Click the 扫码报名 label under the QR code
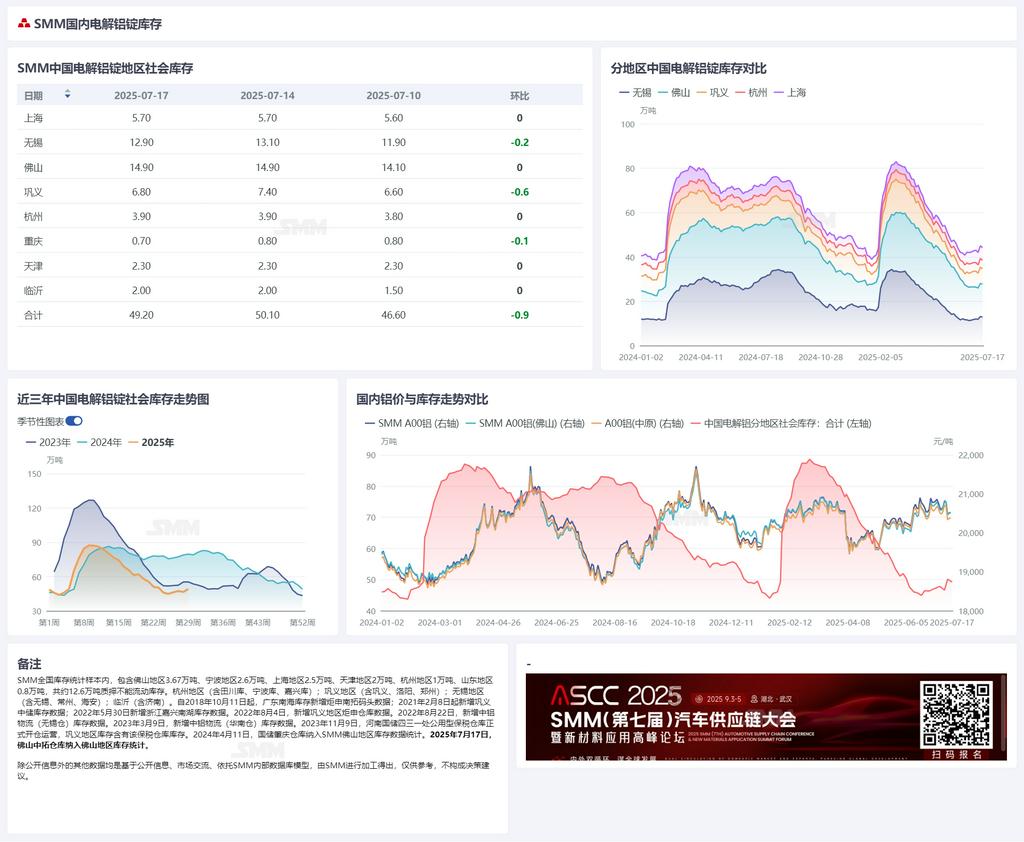 (956, 754)
